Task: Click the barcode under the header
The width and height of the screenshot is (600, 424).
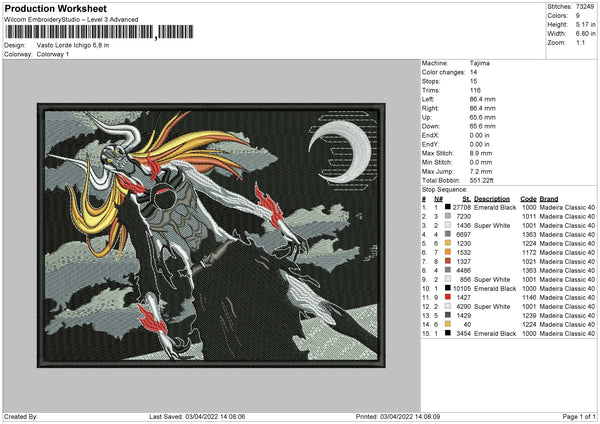Action: click(x=99, y=32)
